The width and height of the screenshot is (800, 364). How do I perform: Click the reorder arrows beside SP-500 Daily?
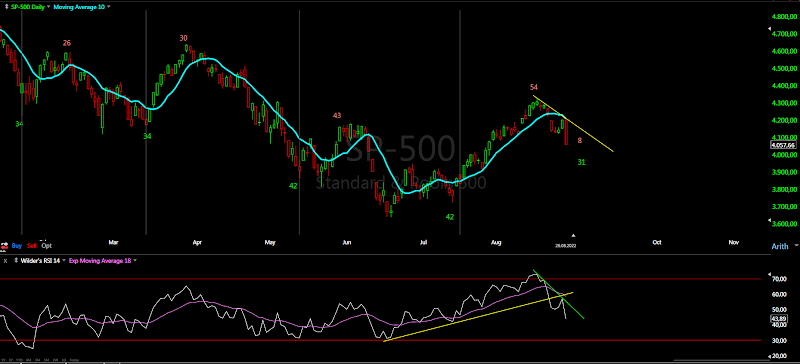pos(6,7)
